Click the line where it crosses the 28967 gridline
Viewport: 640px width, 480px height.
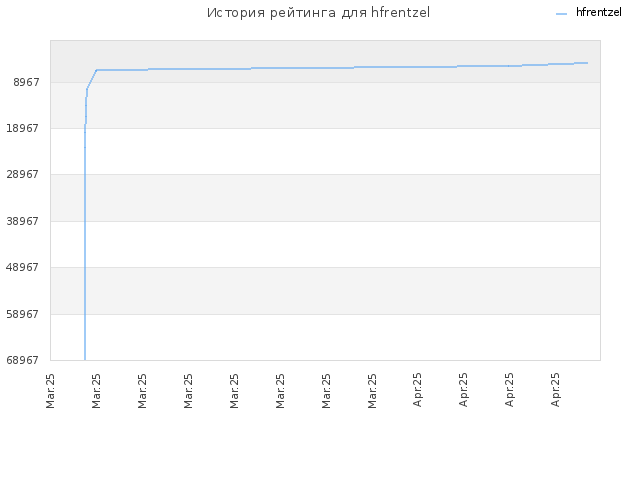[x=85, y=175]
